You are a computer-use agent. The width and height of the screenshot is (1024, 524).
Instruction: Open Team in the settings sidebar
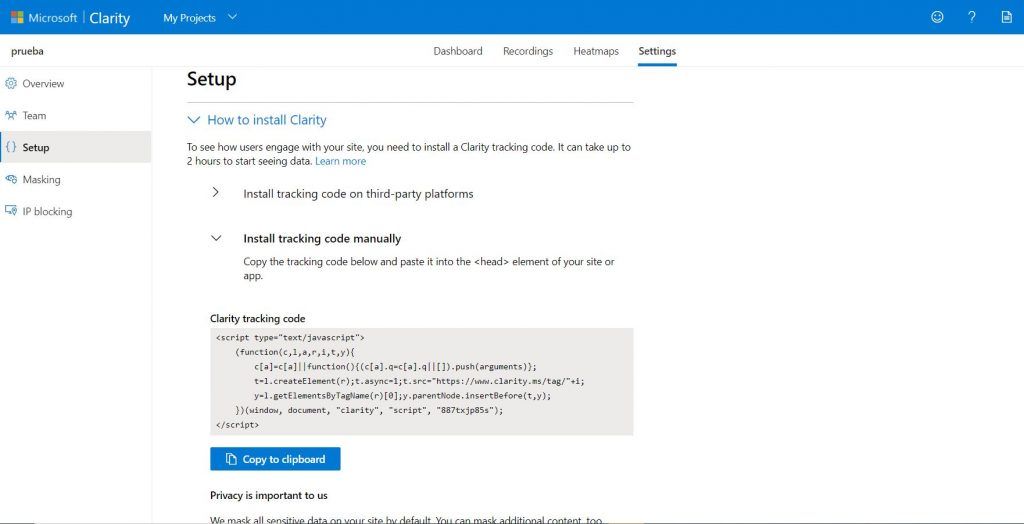tap(76, 116)
